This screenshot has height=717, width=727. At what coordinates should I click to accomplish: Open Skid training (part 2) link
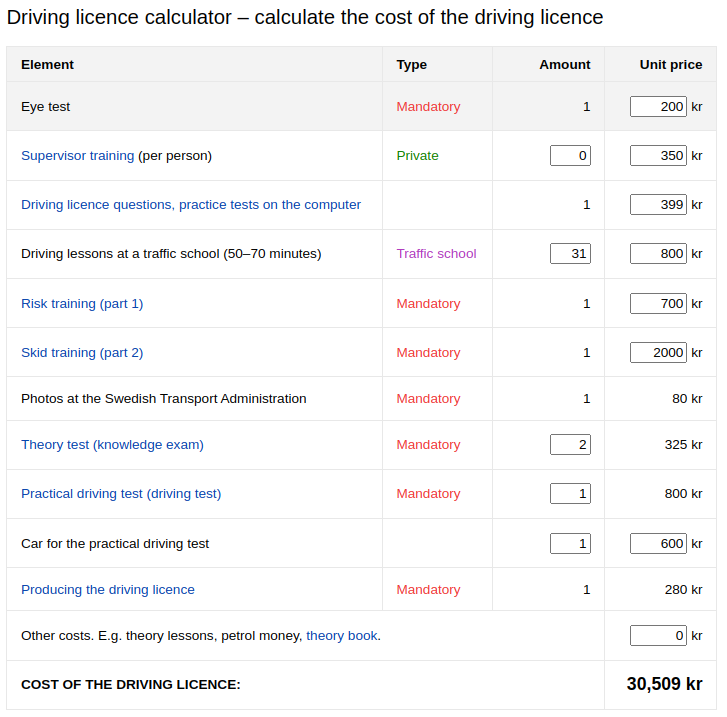click(x=82, y=353)
